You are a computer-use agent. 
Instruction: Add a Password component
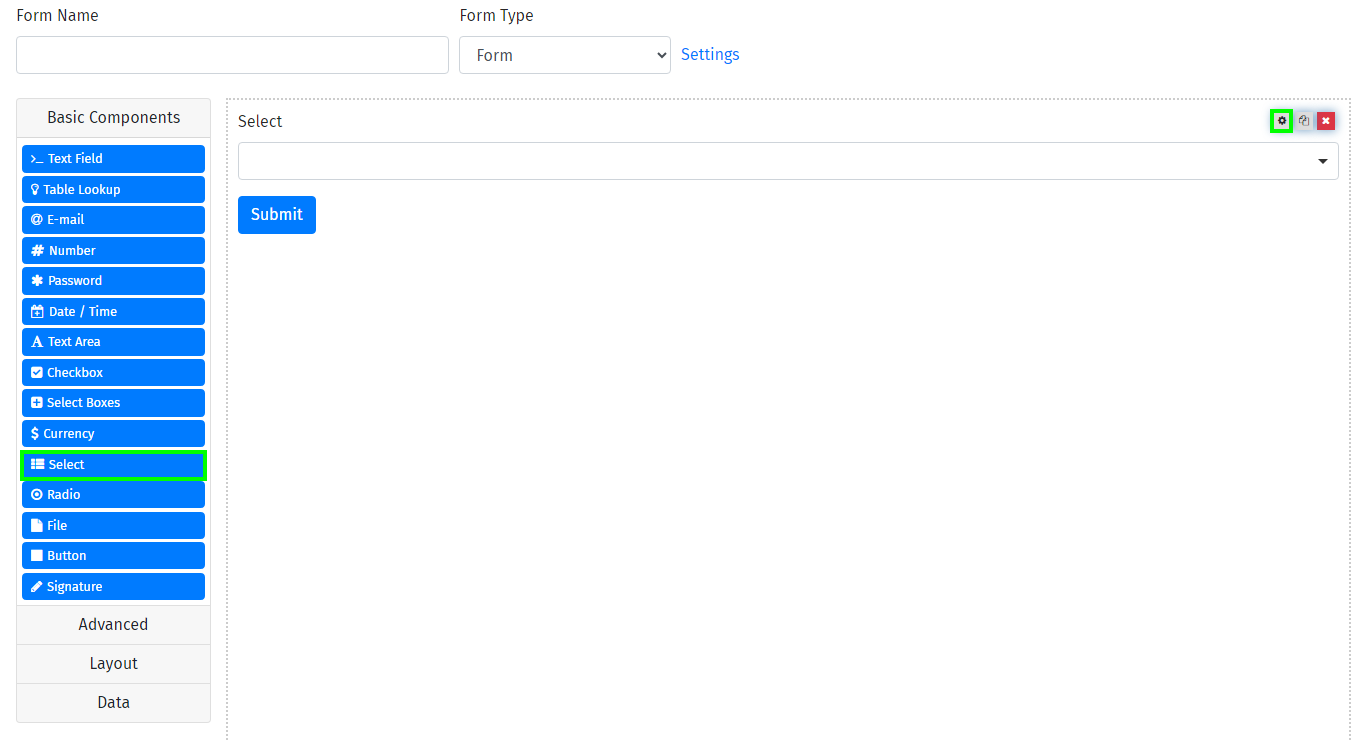point(113,281)
